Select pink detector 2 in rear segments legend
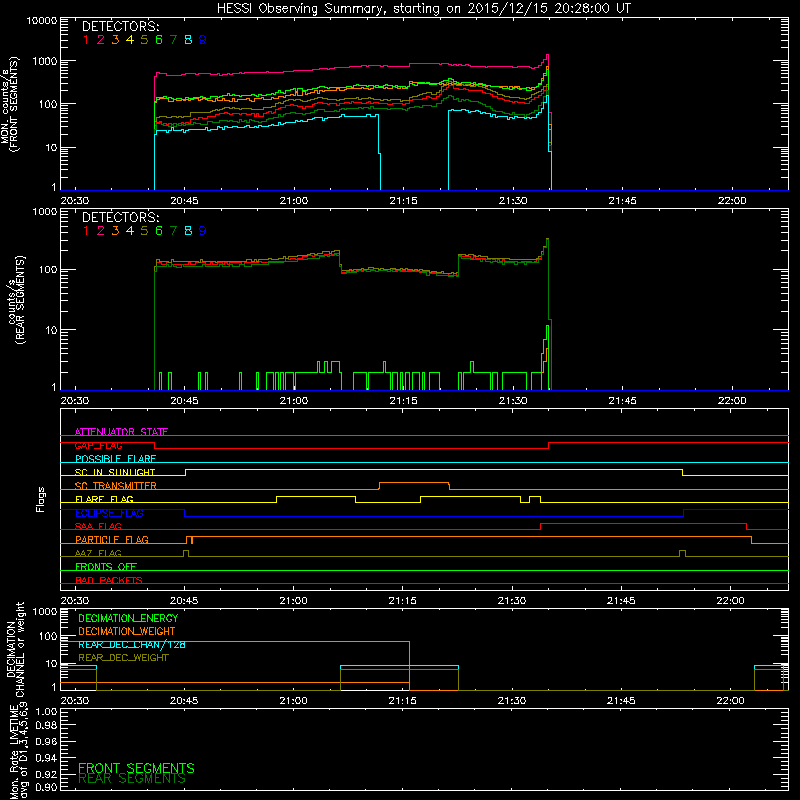 [x=101, y=231]
